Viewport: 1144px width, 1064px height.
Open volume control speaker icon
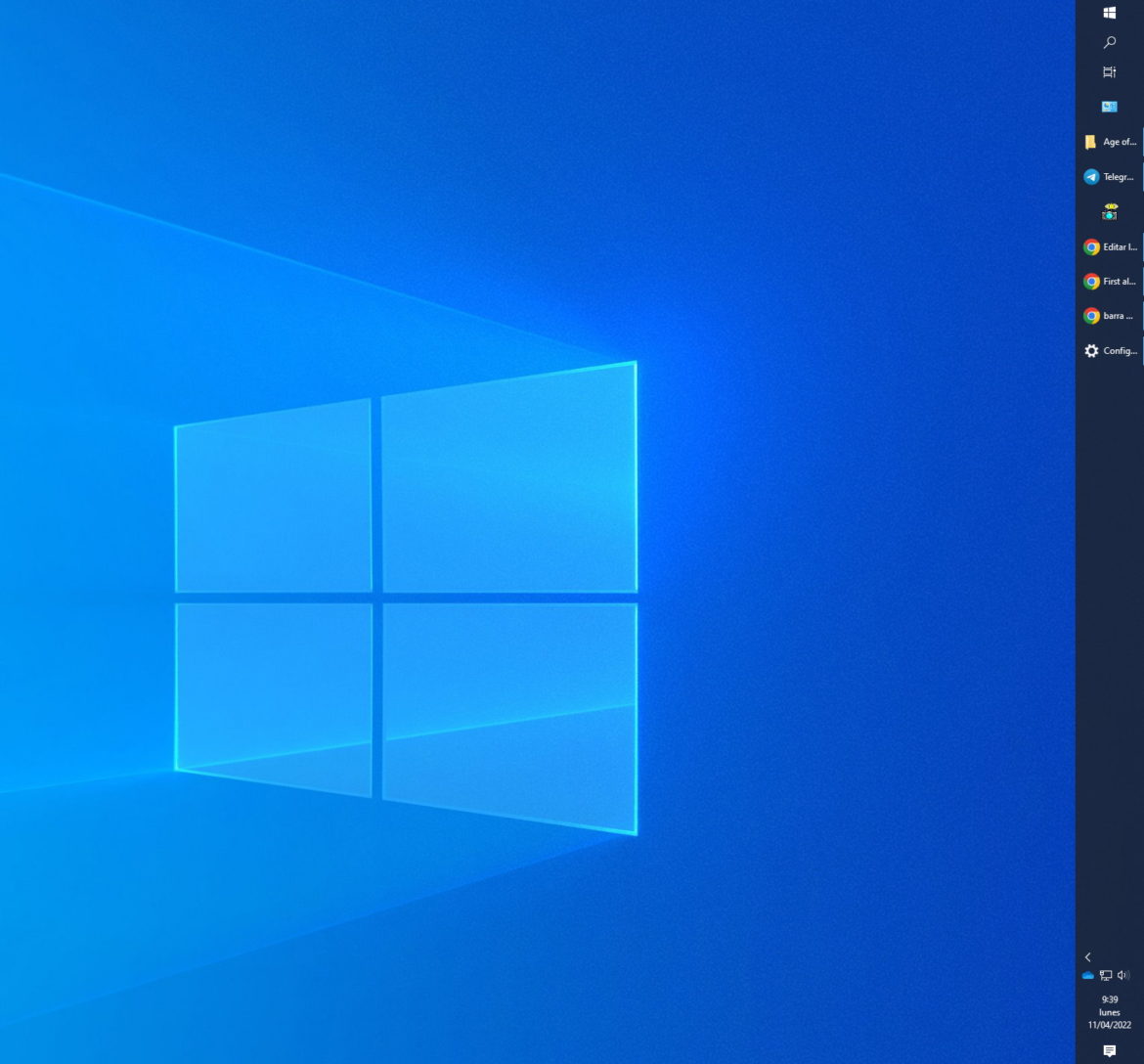[x=1122, y=976]
